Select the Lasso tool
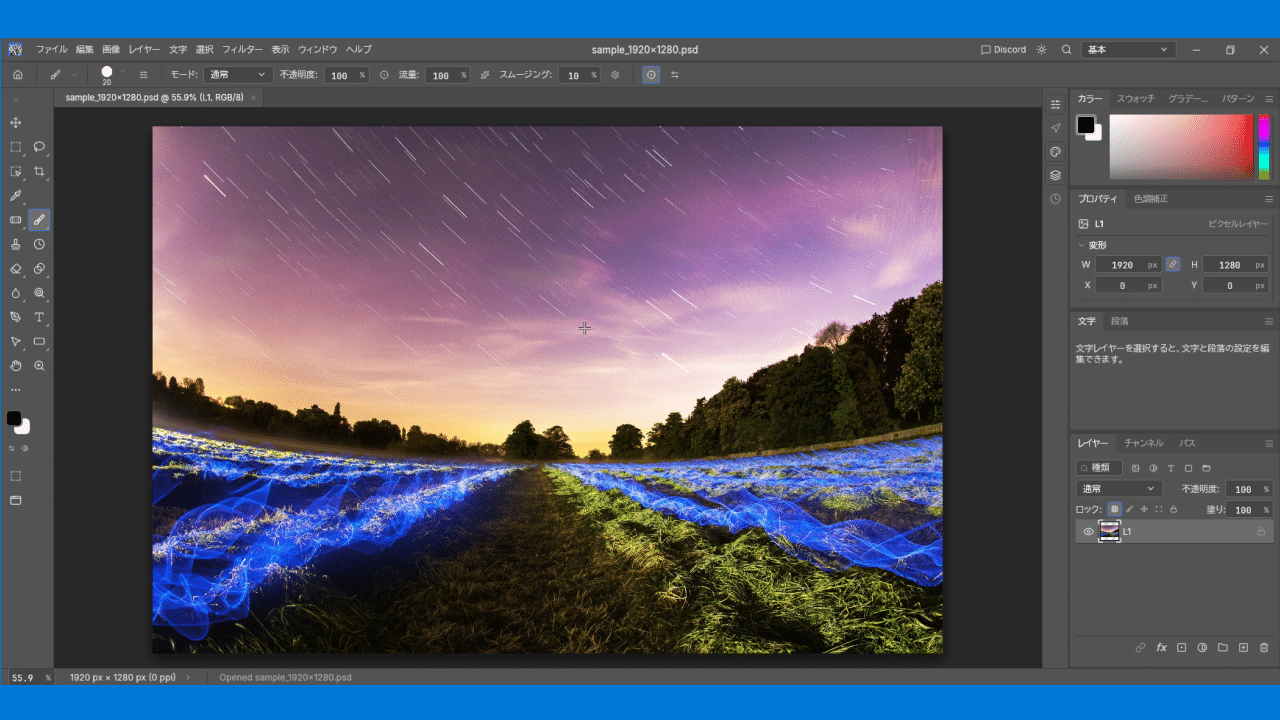 coord(39,147)
